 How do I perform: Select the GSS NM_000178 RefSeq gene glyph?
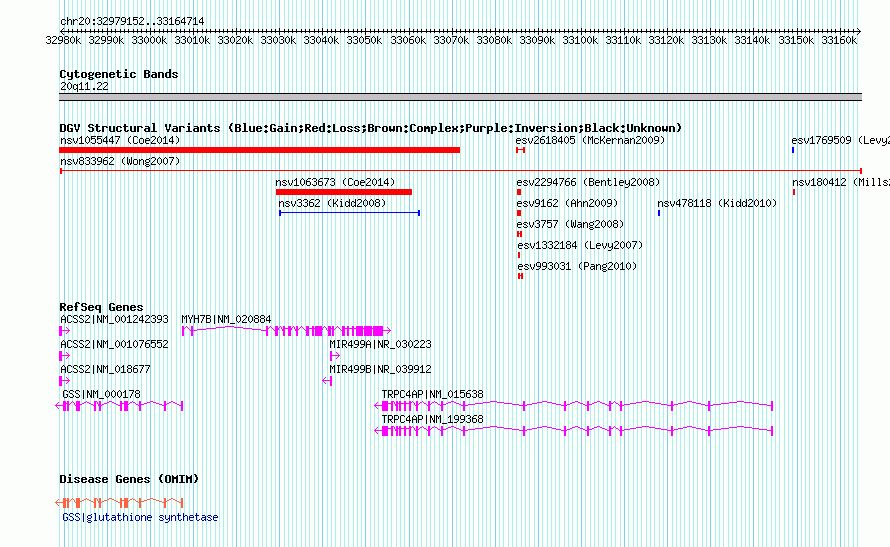(x=119, y=405)
